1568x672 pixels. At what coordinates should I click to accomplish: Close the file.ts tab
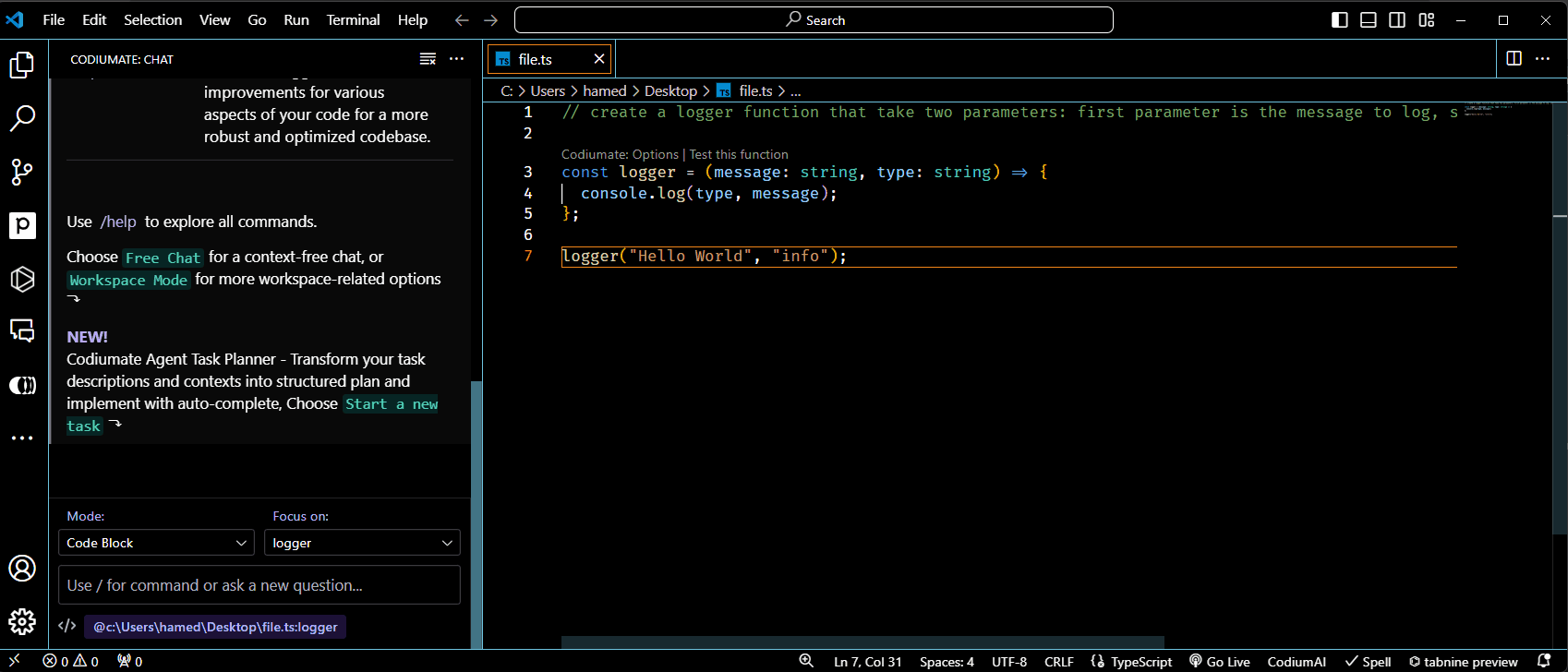coord(599,59)
